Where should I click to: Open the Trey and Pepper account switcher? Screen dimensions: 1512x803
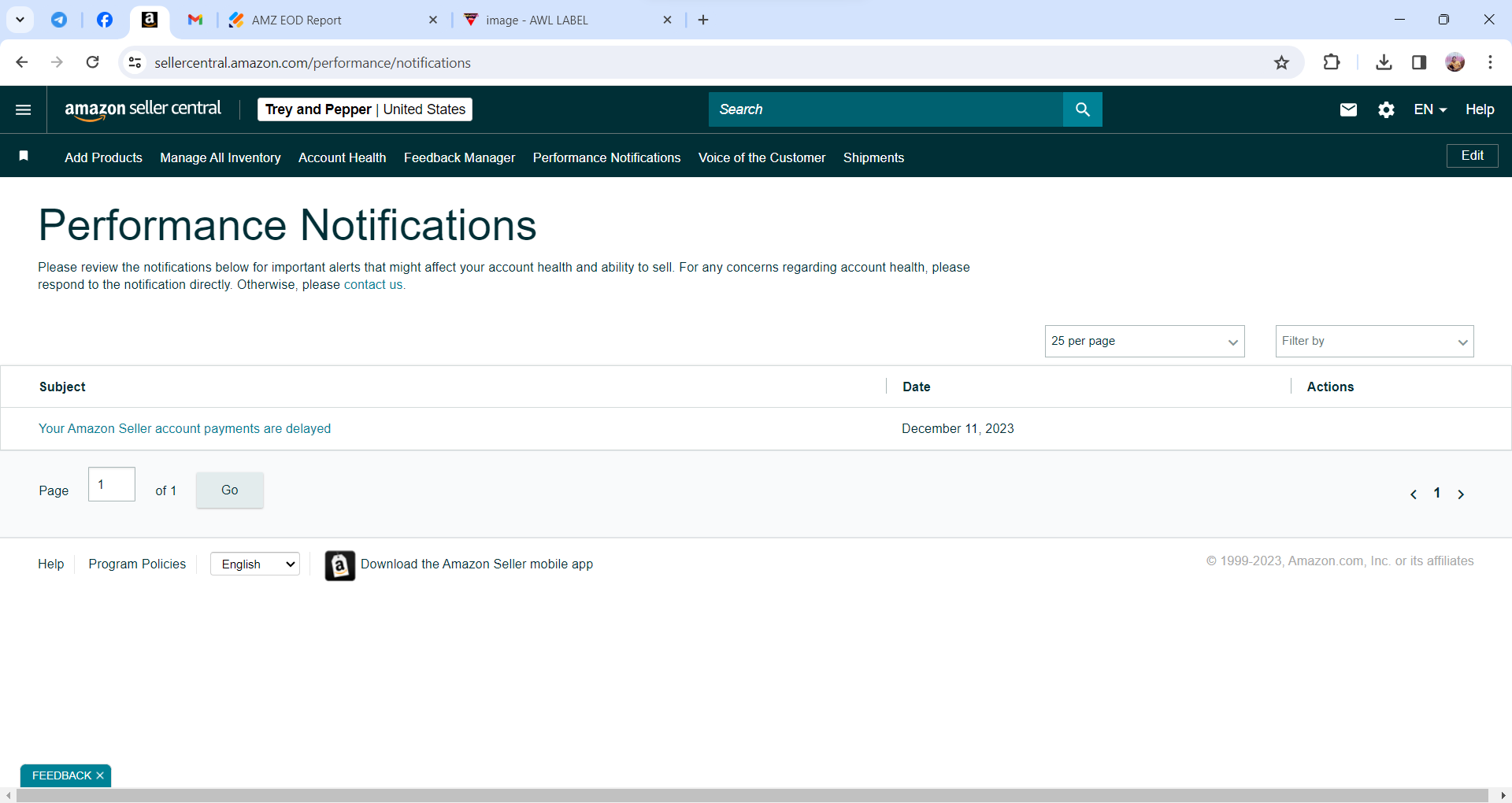[365, 109]
